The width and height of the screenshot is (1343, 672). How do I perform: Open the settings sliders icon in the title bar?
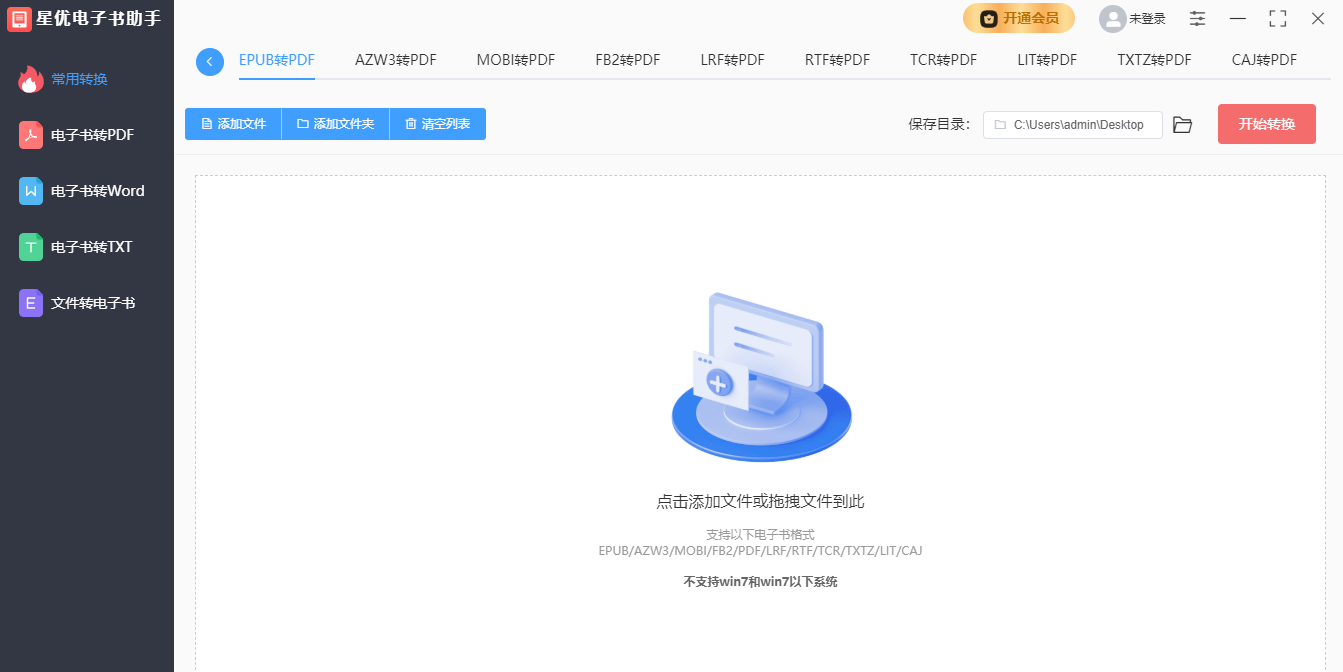pos(1198,18)
